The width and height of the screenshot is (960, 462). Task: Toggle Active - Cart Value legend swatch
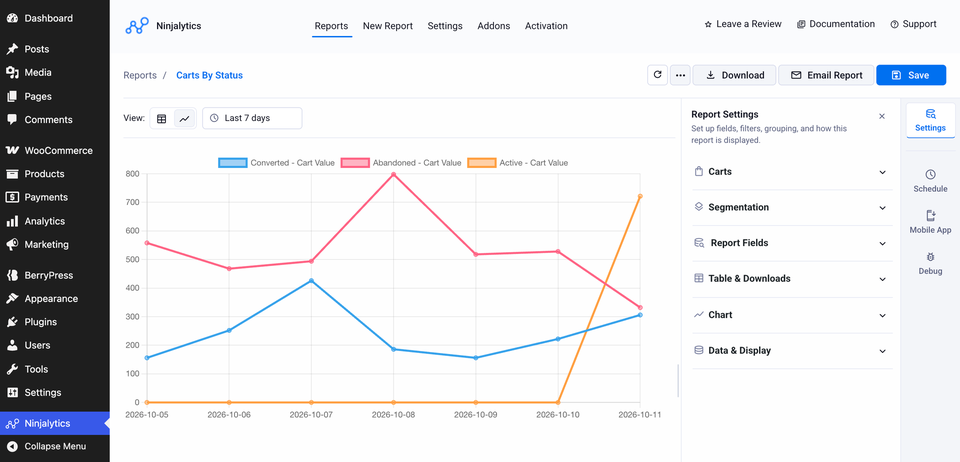481,163
